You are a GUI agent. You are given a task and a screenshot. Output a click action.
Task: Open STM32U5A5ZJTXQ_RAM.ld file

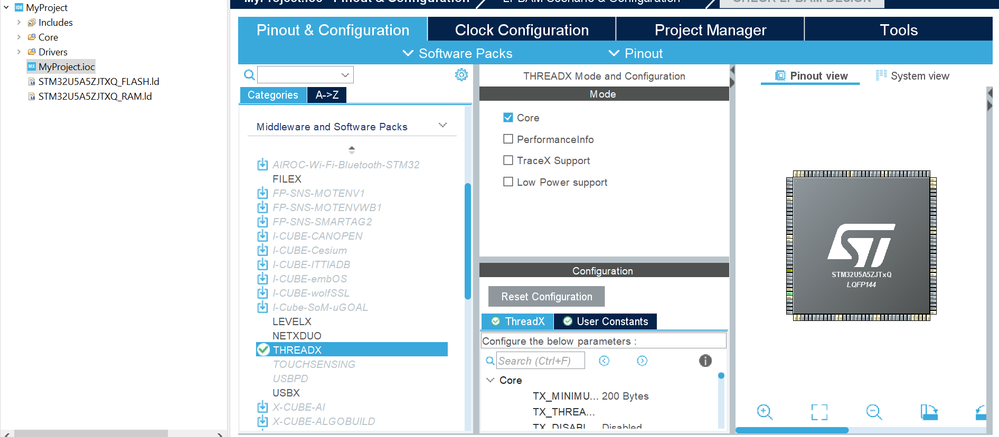[95, 96]
